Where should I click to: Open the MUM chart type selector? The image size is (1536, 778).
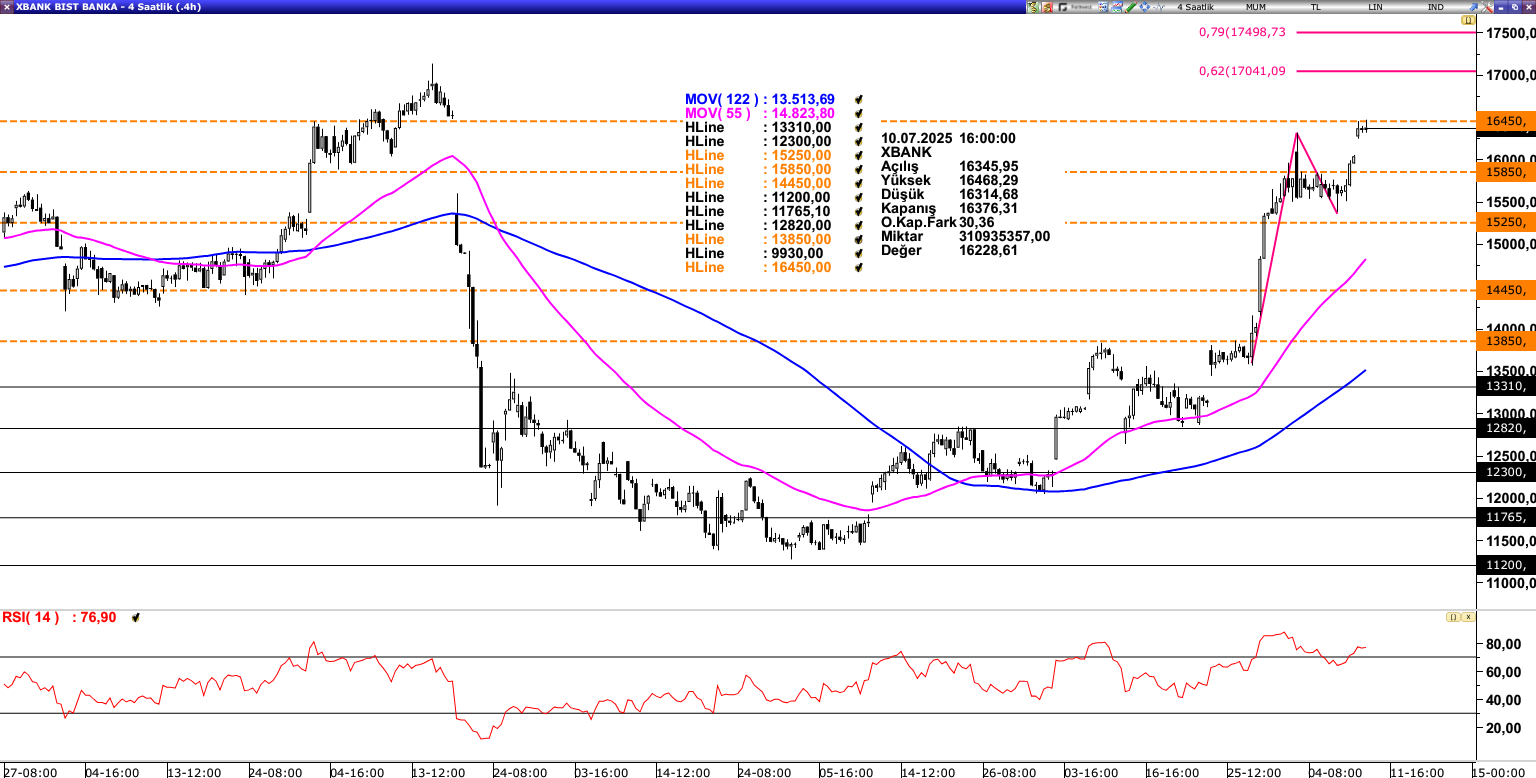point(1255,7)
